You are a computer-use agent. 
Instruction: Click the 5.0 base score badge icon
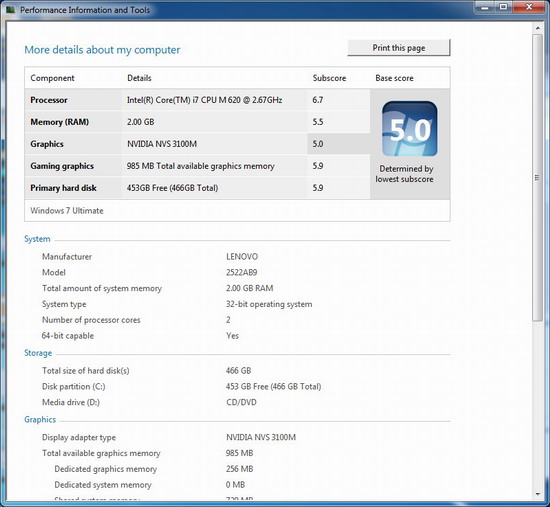pos(410,129)
